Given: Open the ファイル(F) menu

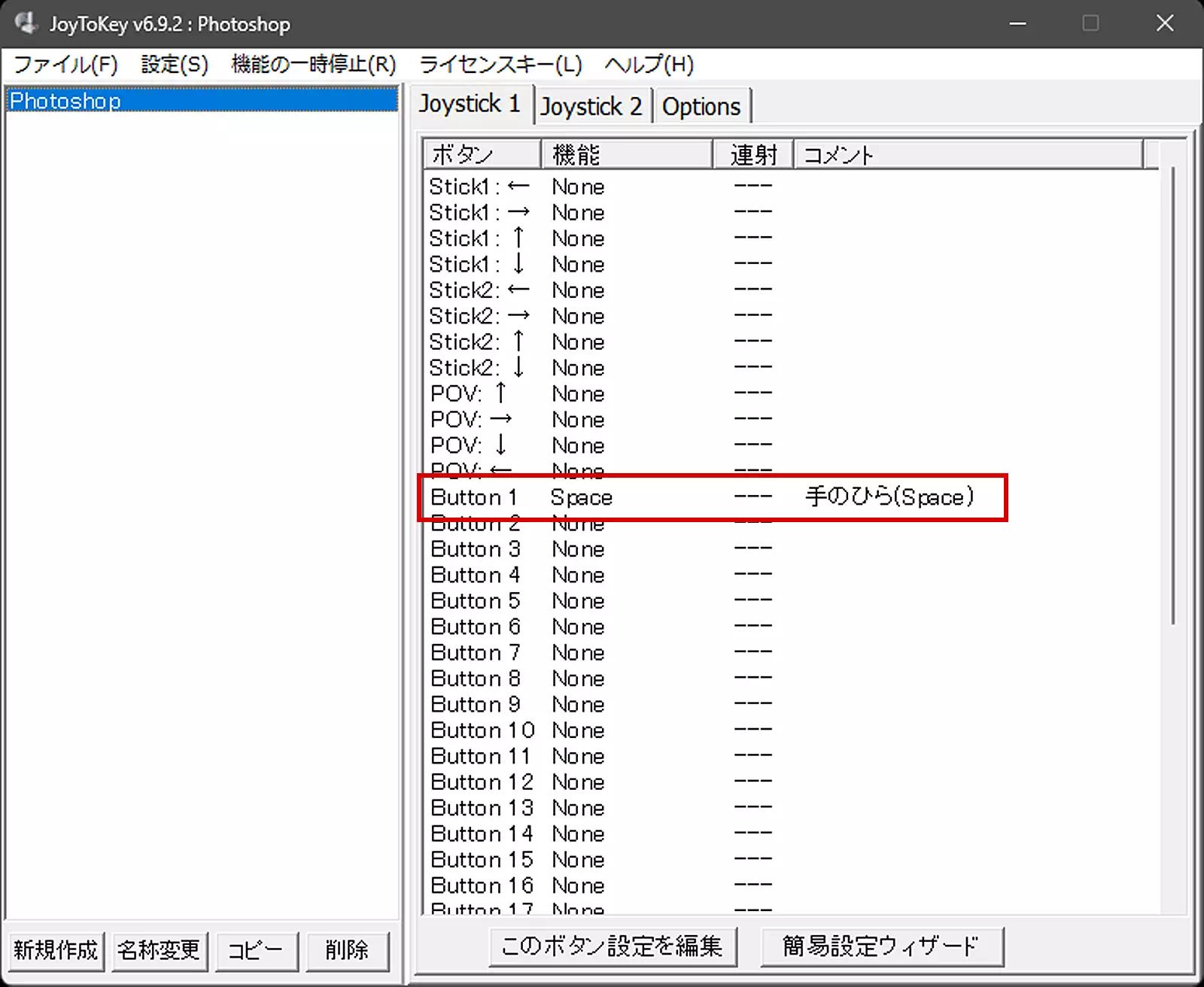Looking at the screenshot, I should [65, 65].
